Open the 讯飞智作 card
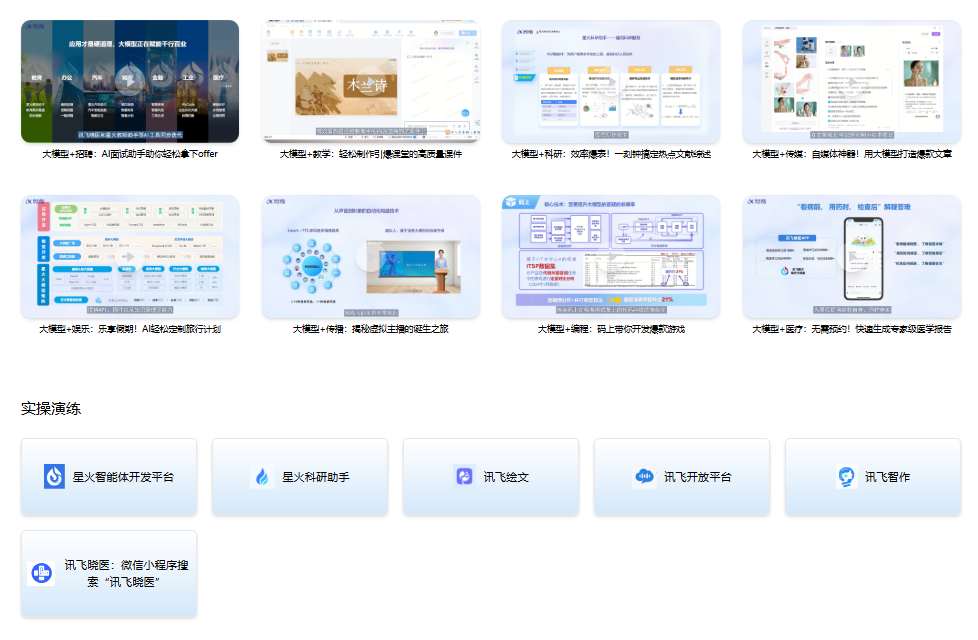Viewport: 978px width, 640px height. click(x=873, y=477)
